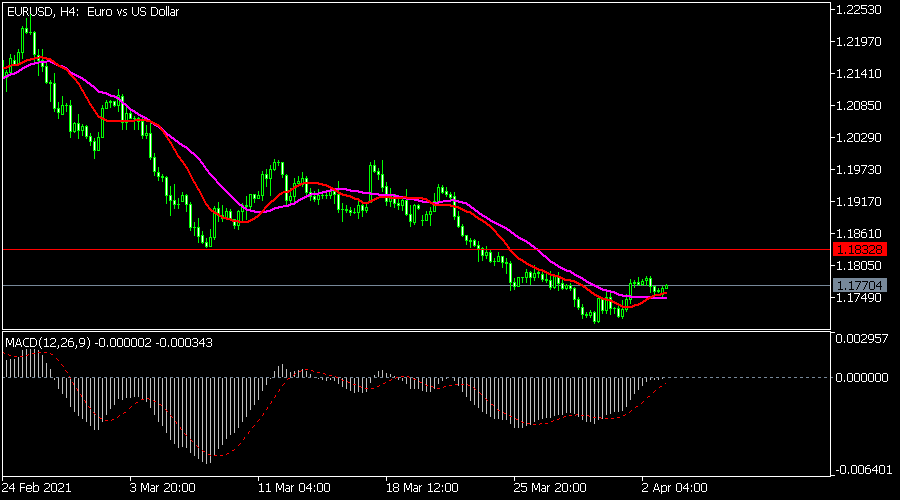This screenshot has height=500, width=900.
Task: Select the 2 Apr 04:00 time label
Action: tap(675, 488)
